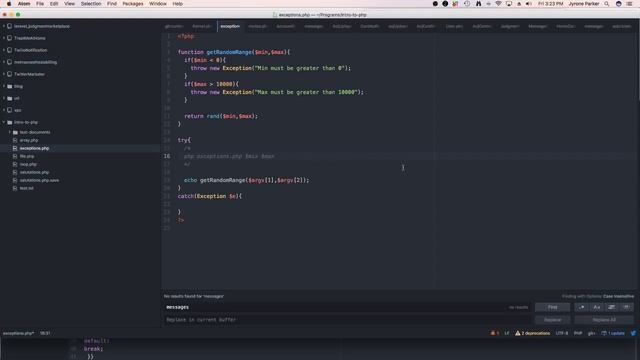Click the LF line ending indicator
The height and width of the screenshot is (360, 640).
pos(507,333)
